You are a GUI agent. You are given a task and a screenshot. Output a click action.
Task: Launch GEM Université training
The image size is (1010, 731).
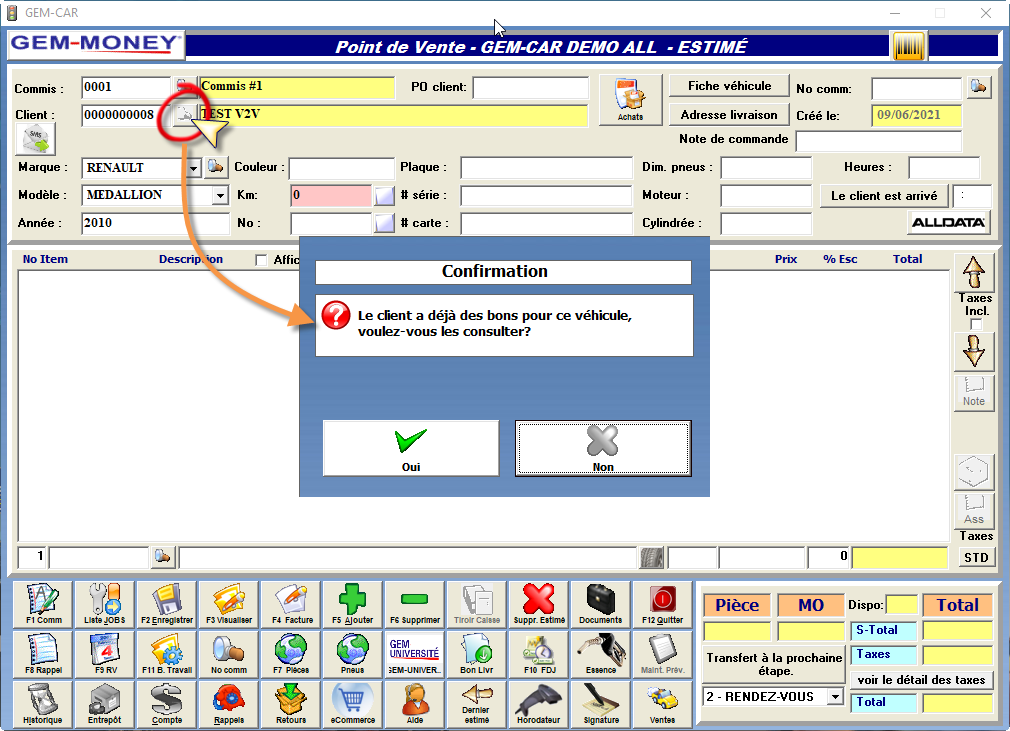(x=415, y=654)
